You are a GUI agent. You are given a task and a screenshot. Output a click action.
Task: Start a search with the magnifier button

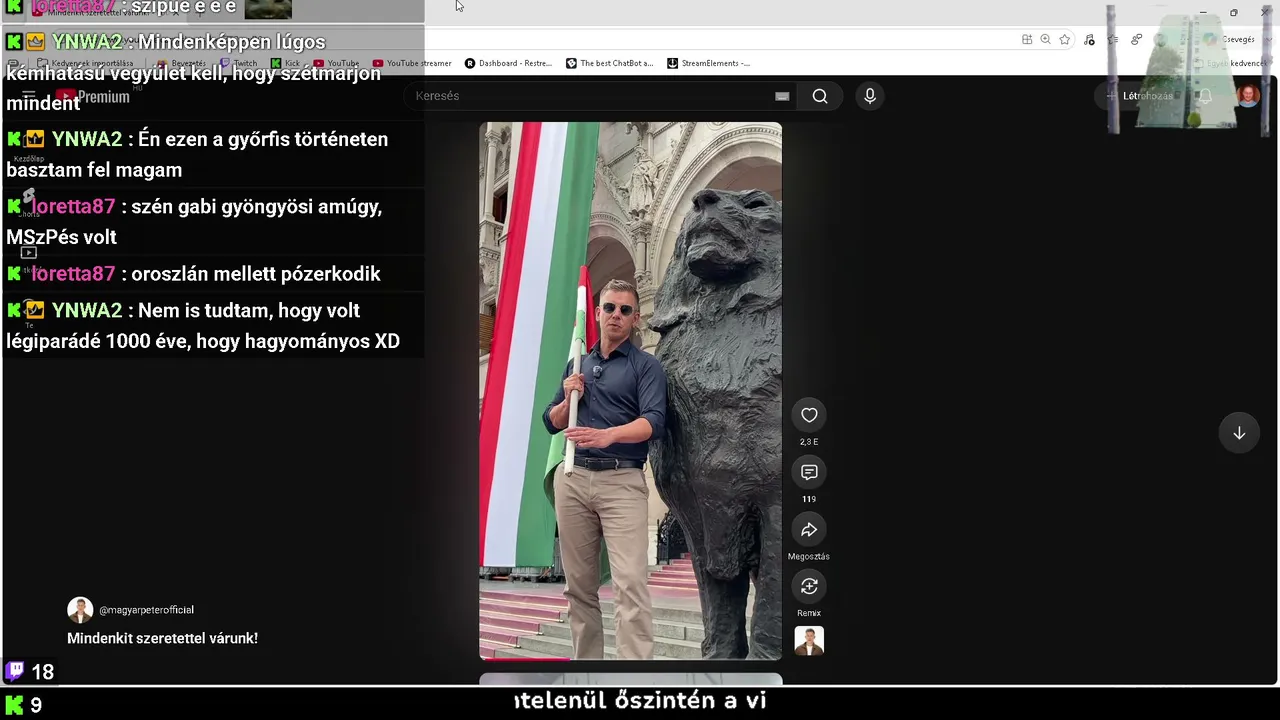click(820, 96)
